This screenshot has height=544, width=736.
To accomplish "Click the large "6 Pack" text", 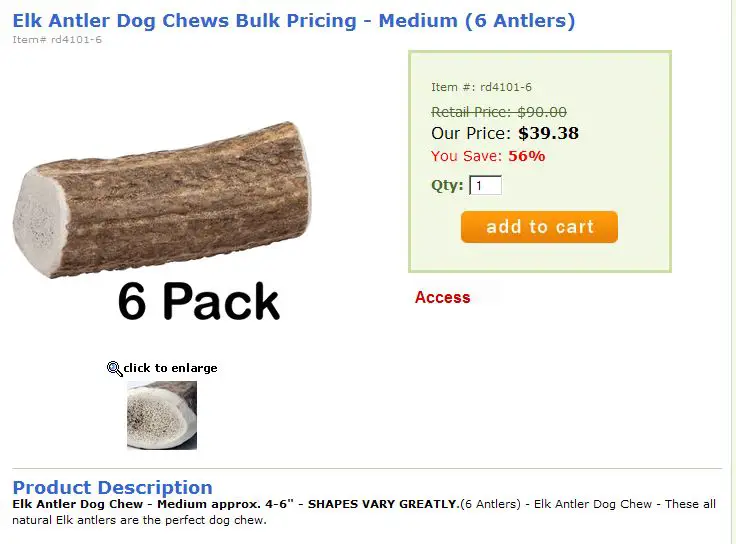I will (x=199, y=301).
